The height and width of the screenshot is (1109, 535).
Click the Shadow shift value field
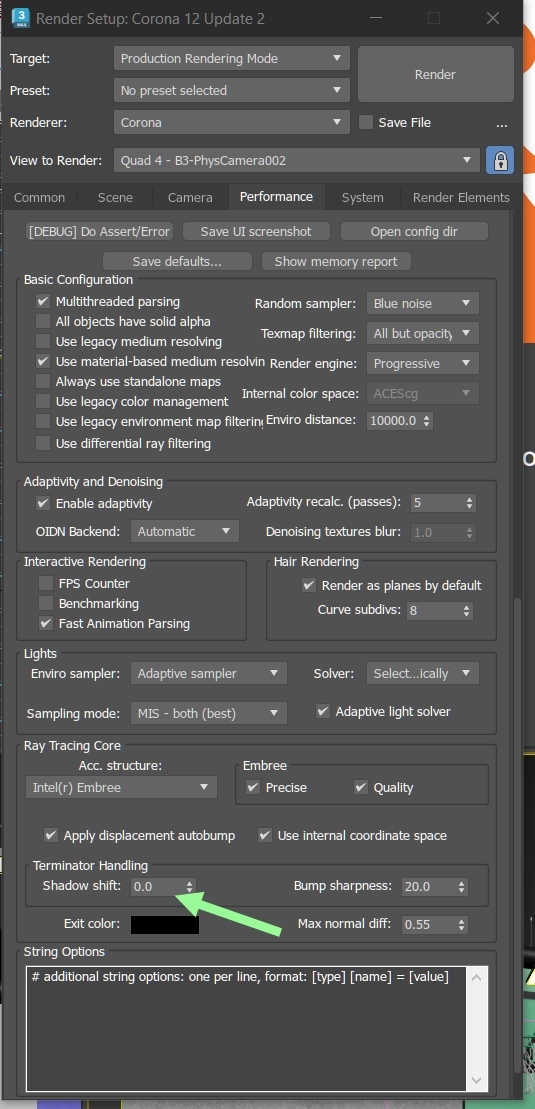tap(157, 886)
